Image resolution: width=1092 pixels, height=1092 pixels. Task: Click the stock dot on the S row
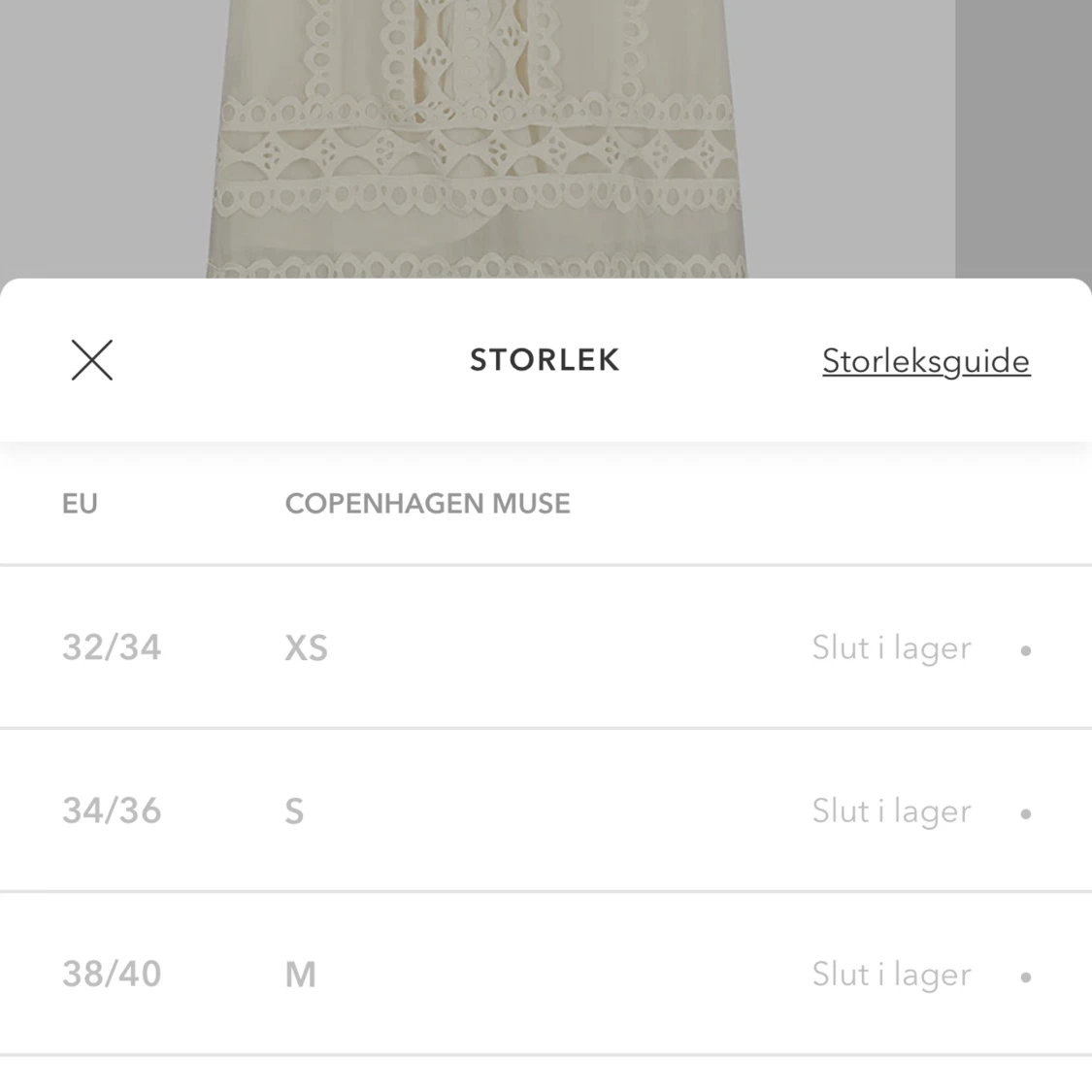coord(1026,813)
